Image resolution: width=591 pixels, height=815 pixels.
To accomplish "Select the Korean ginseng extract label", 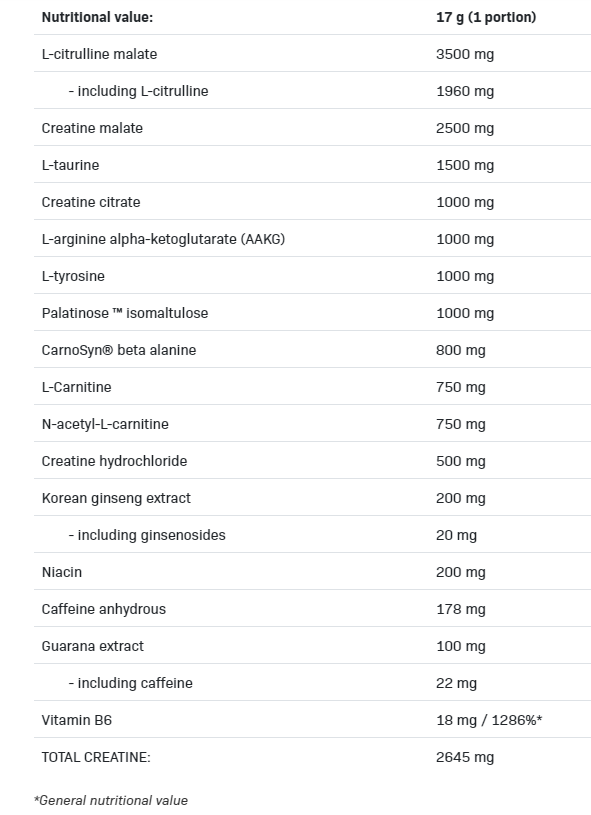I will [116, 498].
